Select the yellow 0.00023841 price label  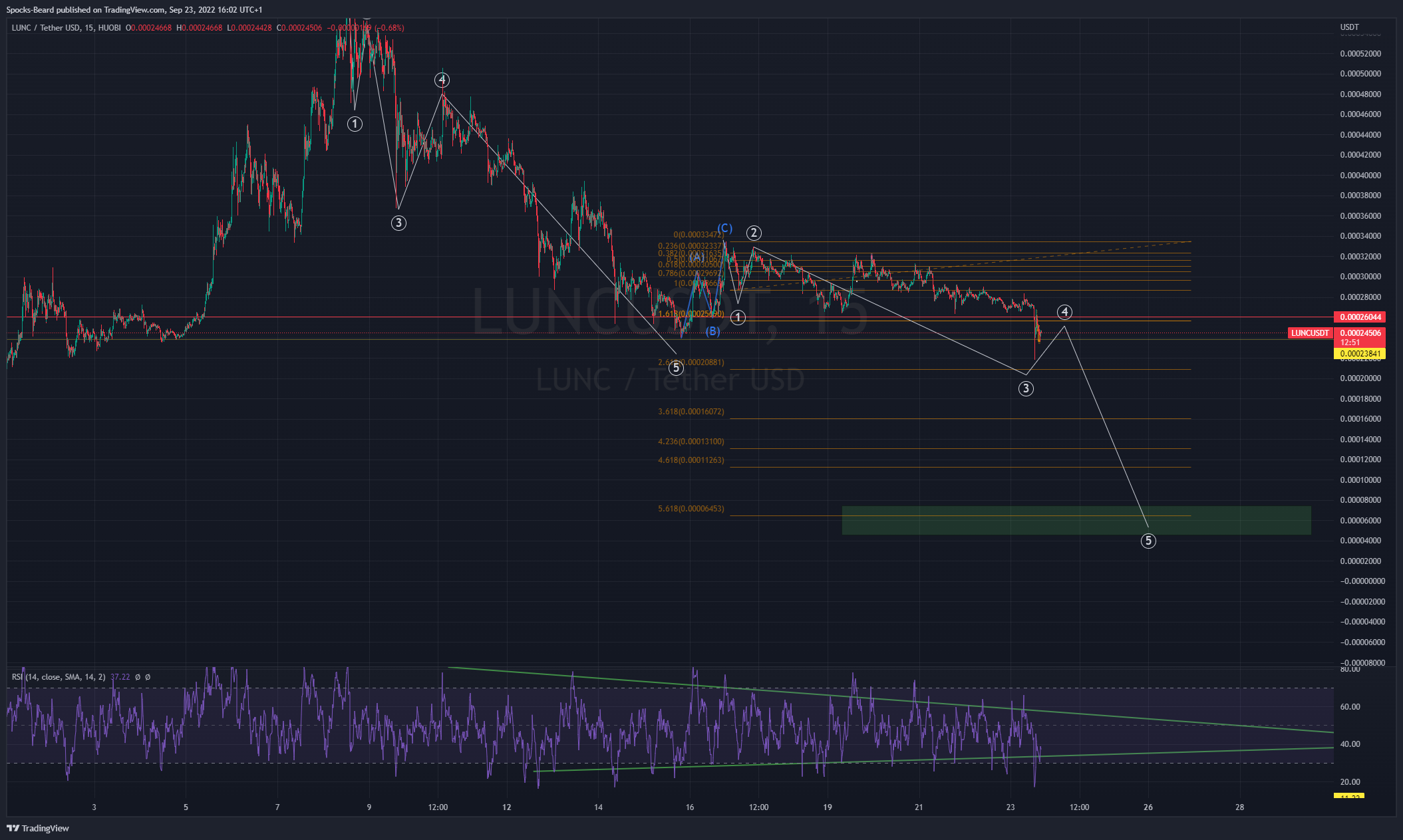(1360, 354)
